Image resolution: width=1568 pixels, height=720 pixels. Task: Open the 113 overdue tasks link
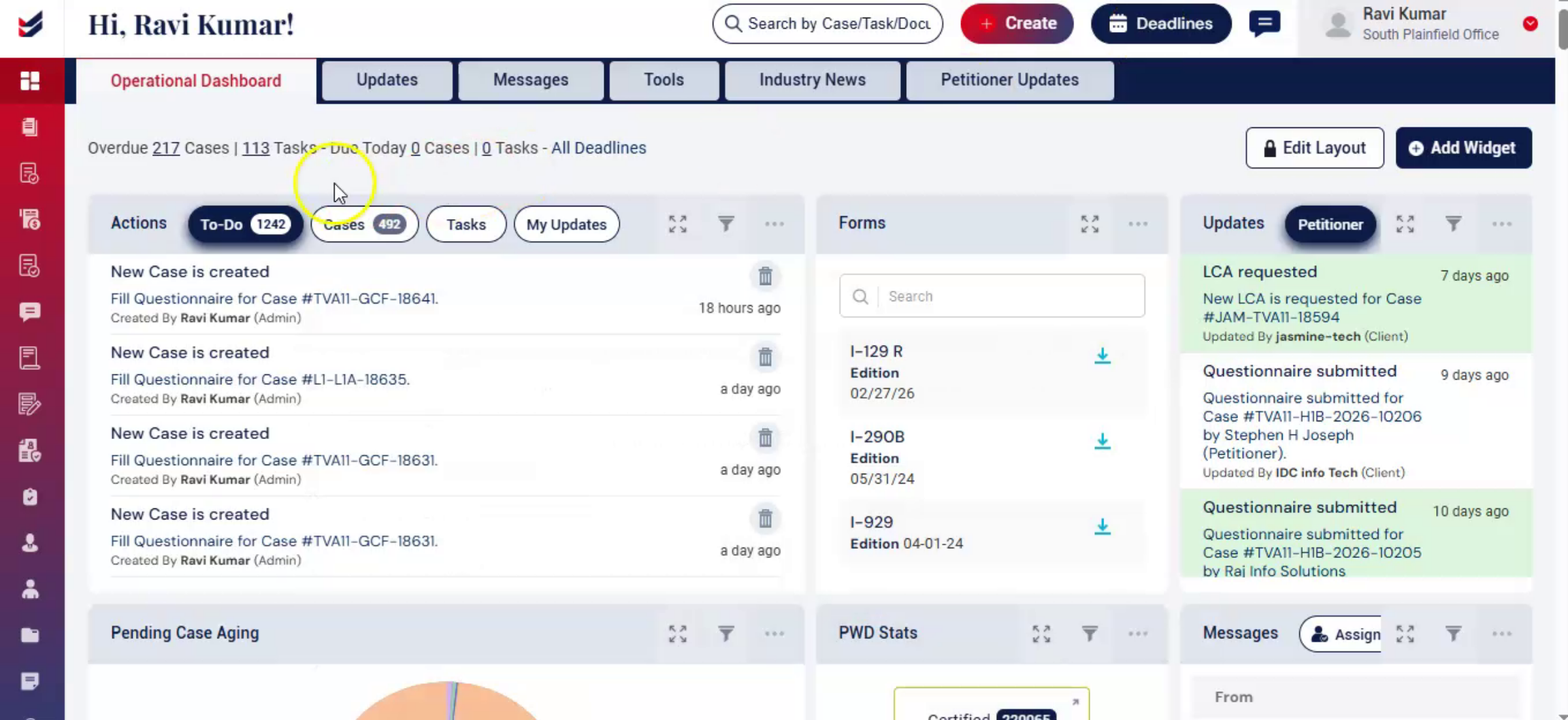pyautogui.click(x=255, y=148)
